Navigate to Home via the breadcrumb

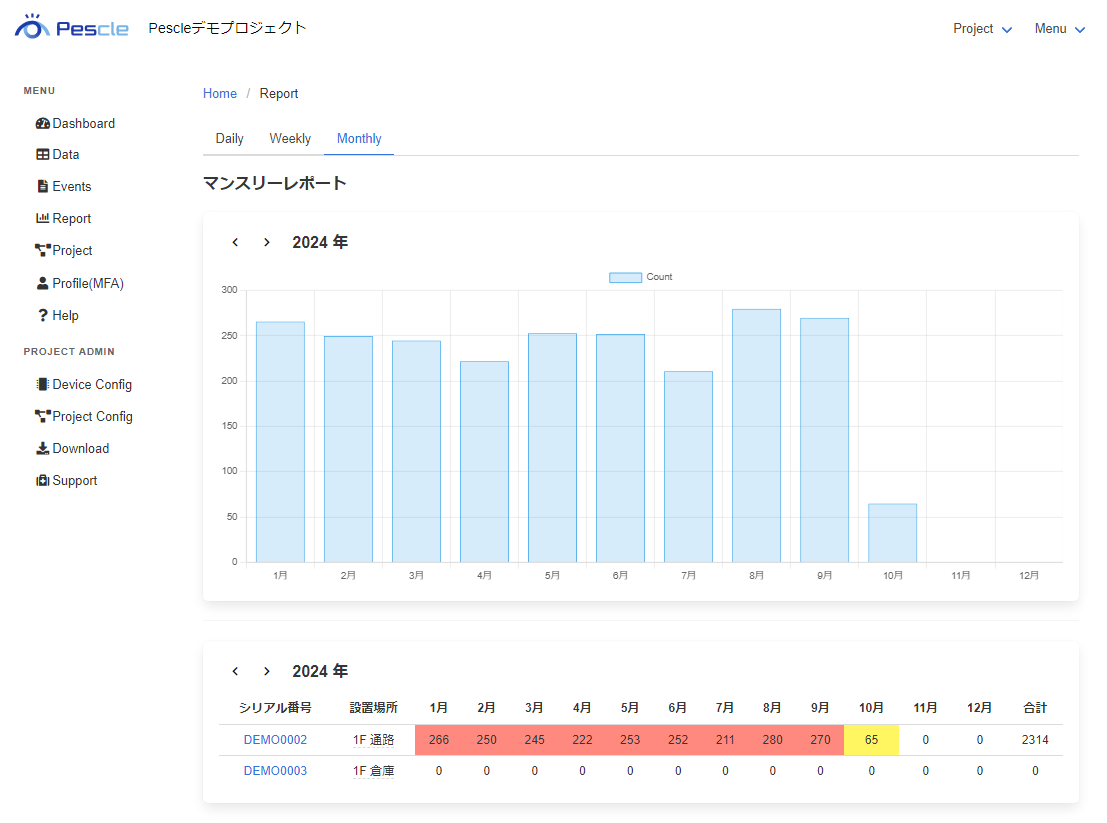tap(220, 93)
